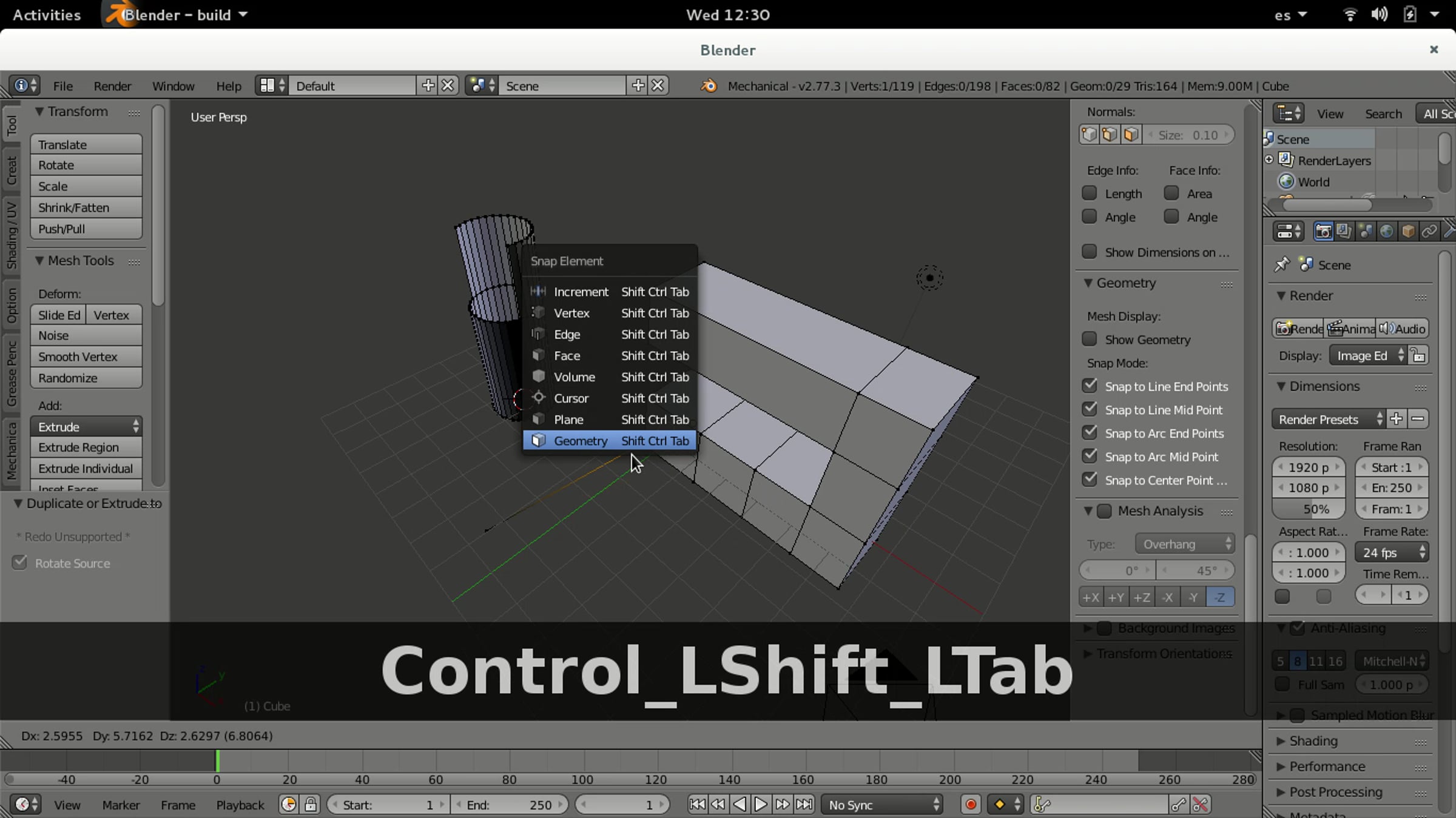Enable automatic keyframe record button
The height and width of the screenshot is (818, 1456).
coord(971,805)
